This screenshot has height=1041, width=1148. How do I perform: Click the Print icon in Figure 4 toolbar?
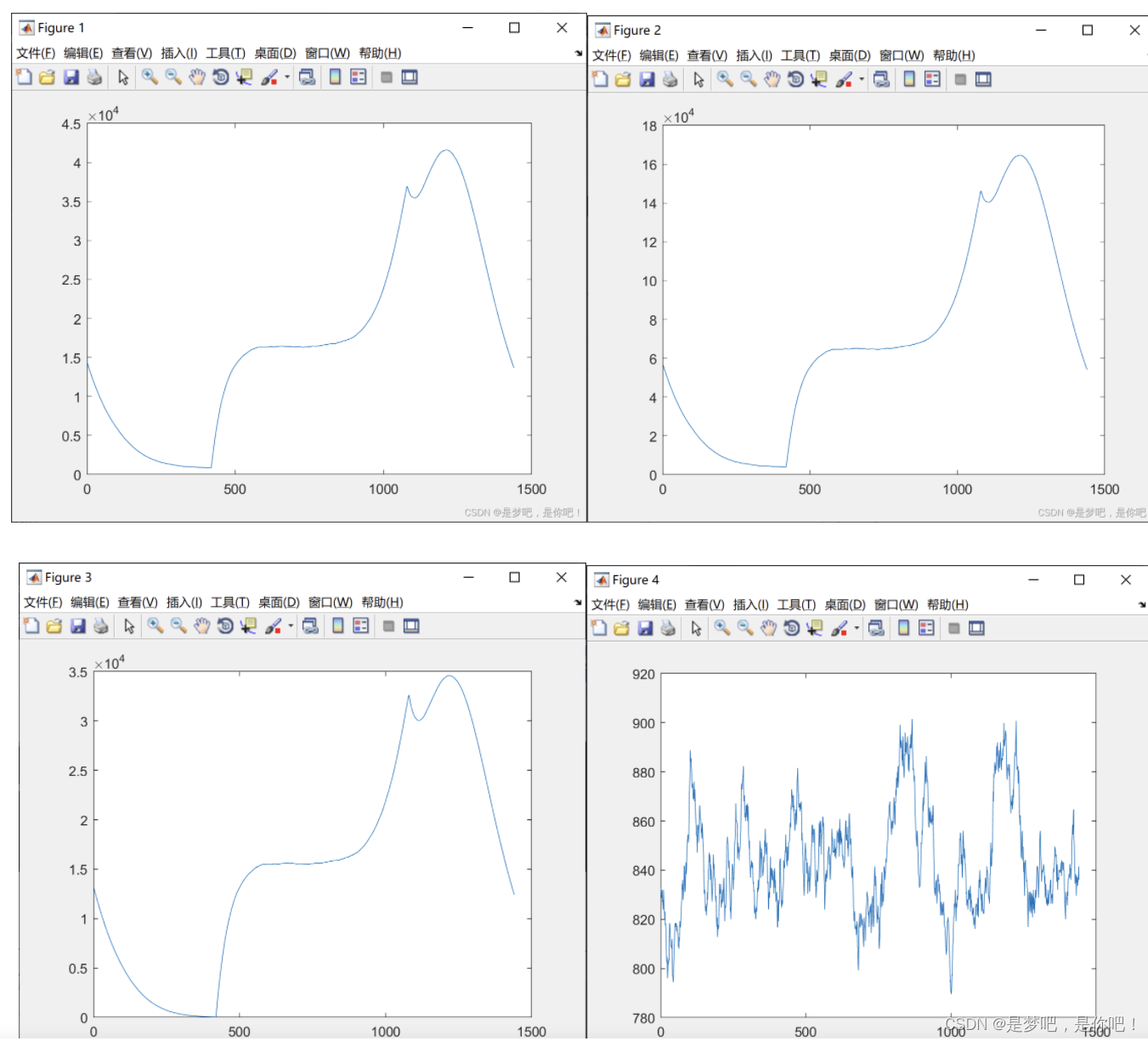[669, 629]
